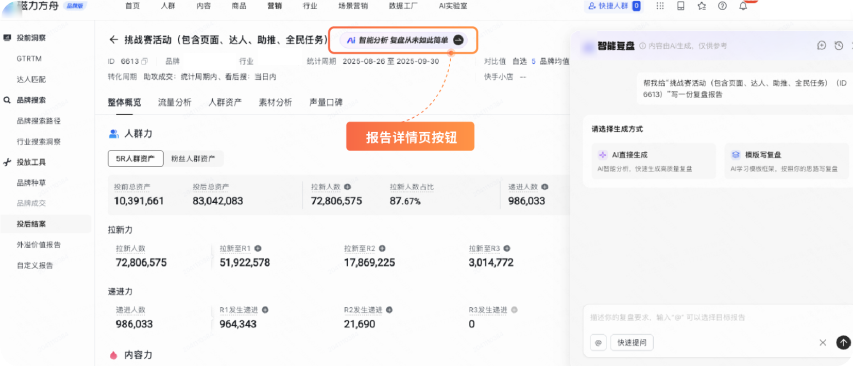The image size is (853, 366).
Task: Open 品牌成交 in the sidebar
Action: pyautogui.click(x=31, y=203)
